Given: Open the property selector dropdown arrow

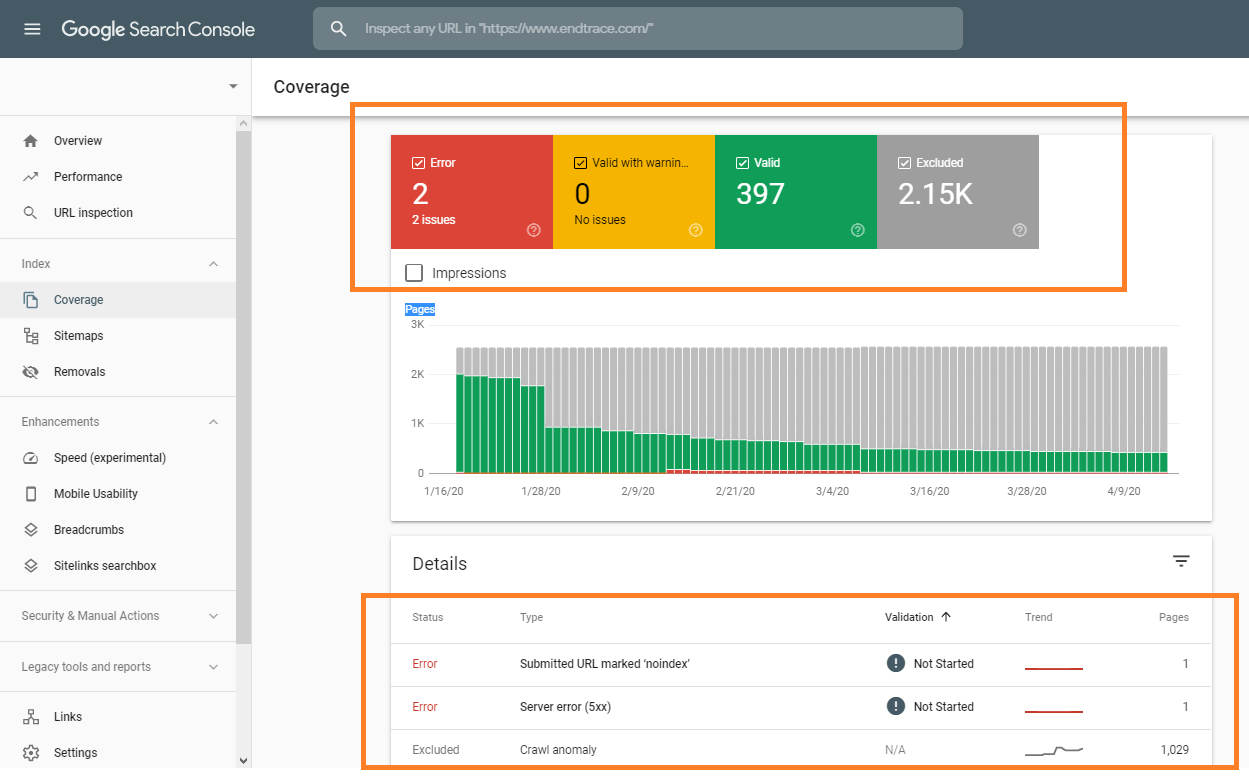Looking at the screenshot, I should pos(233,86).
